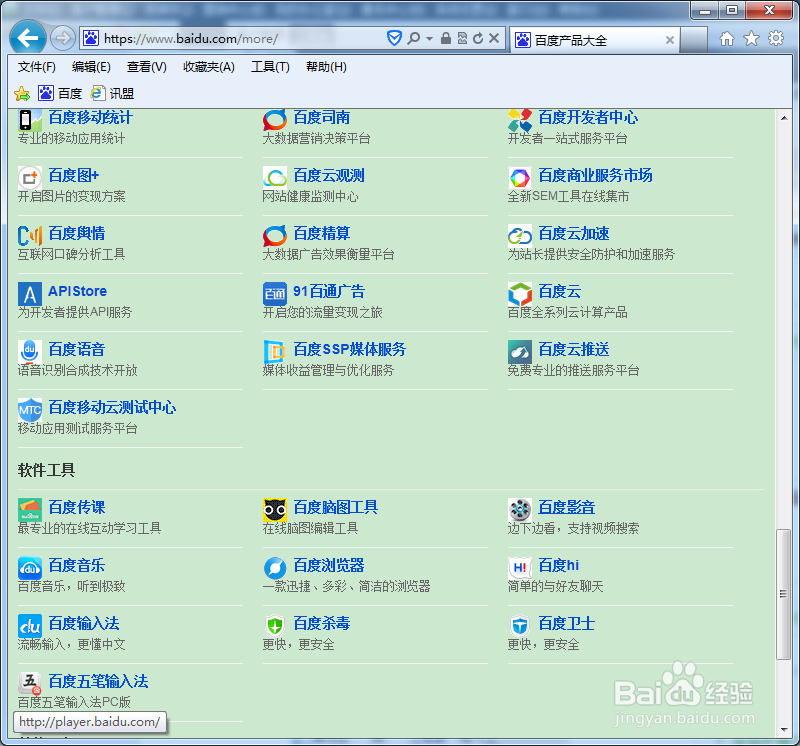800x746 pixels.
Task: Stop loading with the X in address bar
Action: (x=494, y=38)
